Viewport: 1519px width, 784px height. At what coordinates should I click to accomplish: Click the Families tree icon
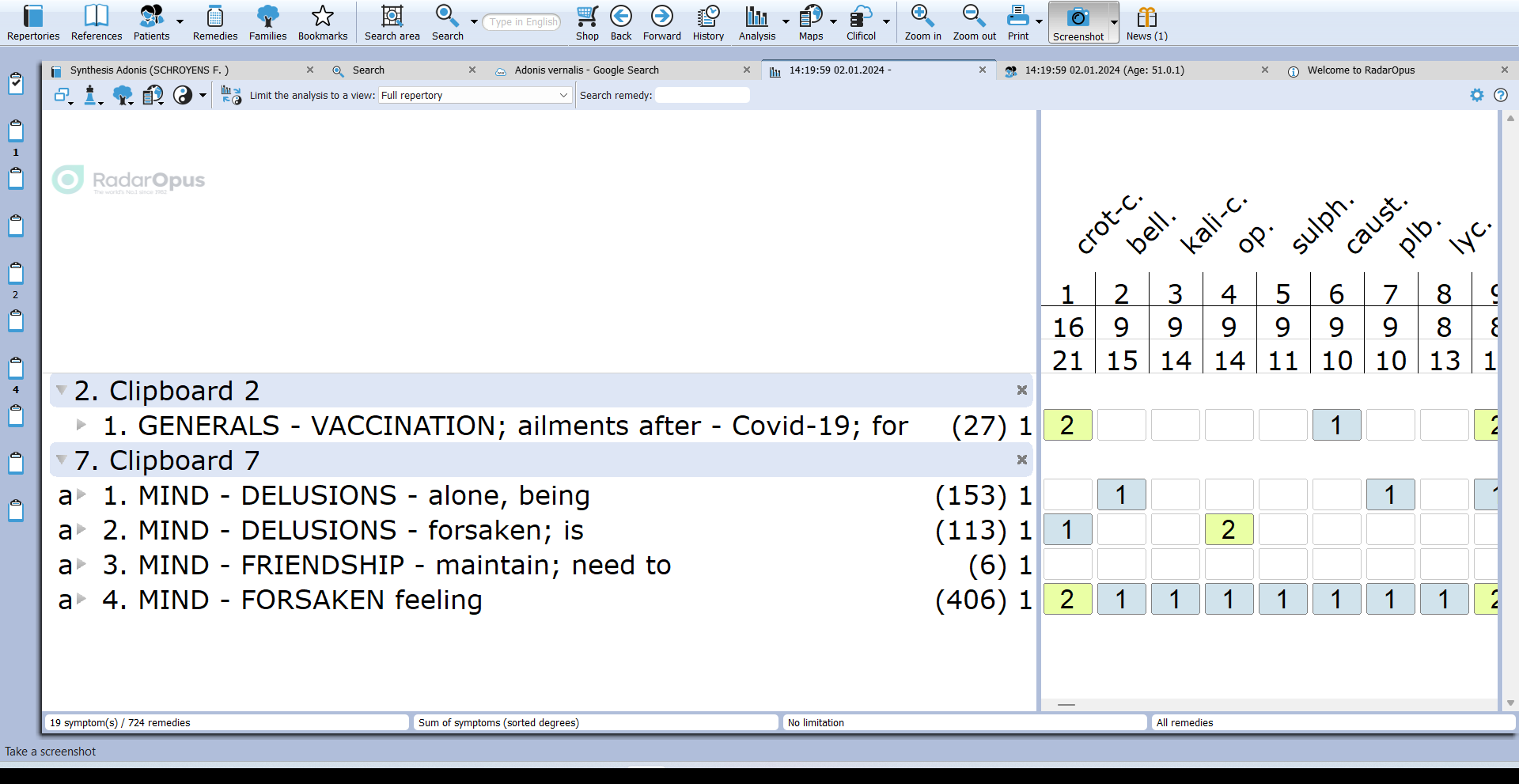267,22
